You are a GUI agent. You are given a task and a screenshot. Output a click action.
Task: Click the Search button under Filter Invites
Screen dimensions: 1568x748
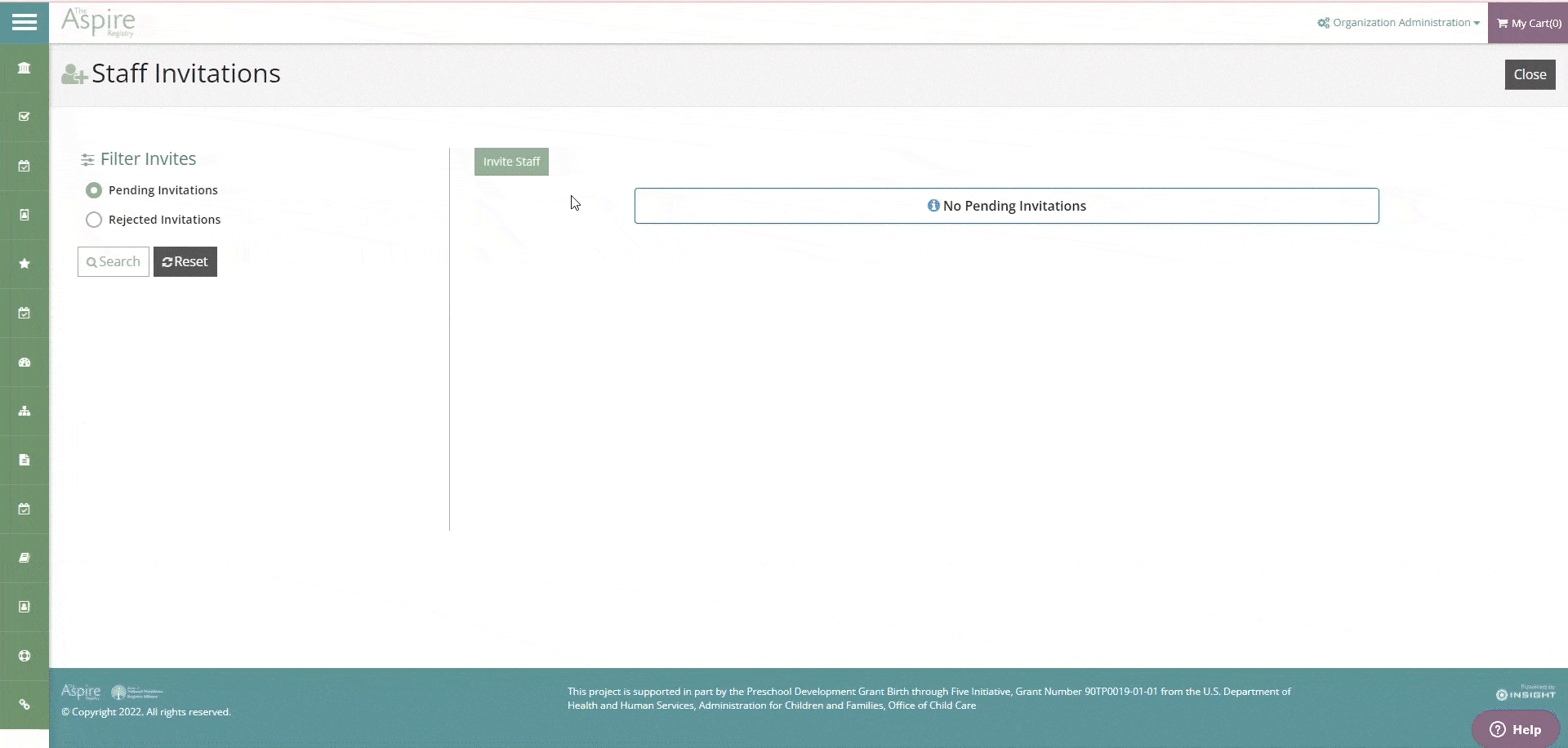pos(114,262)
